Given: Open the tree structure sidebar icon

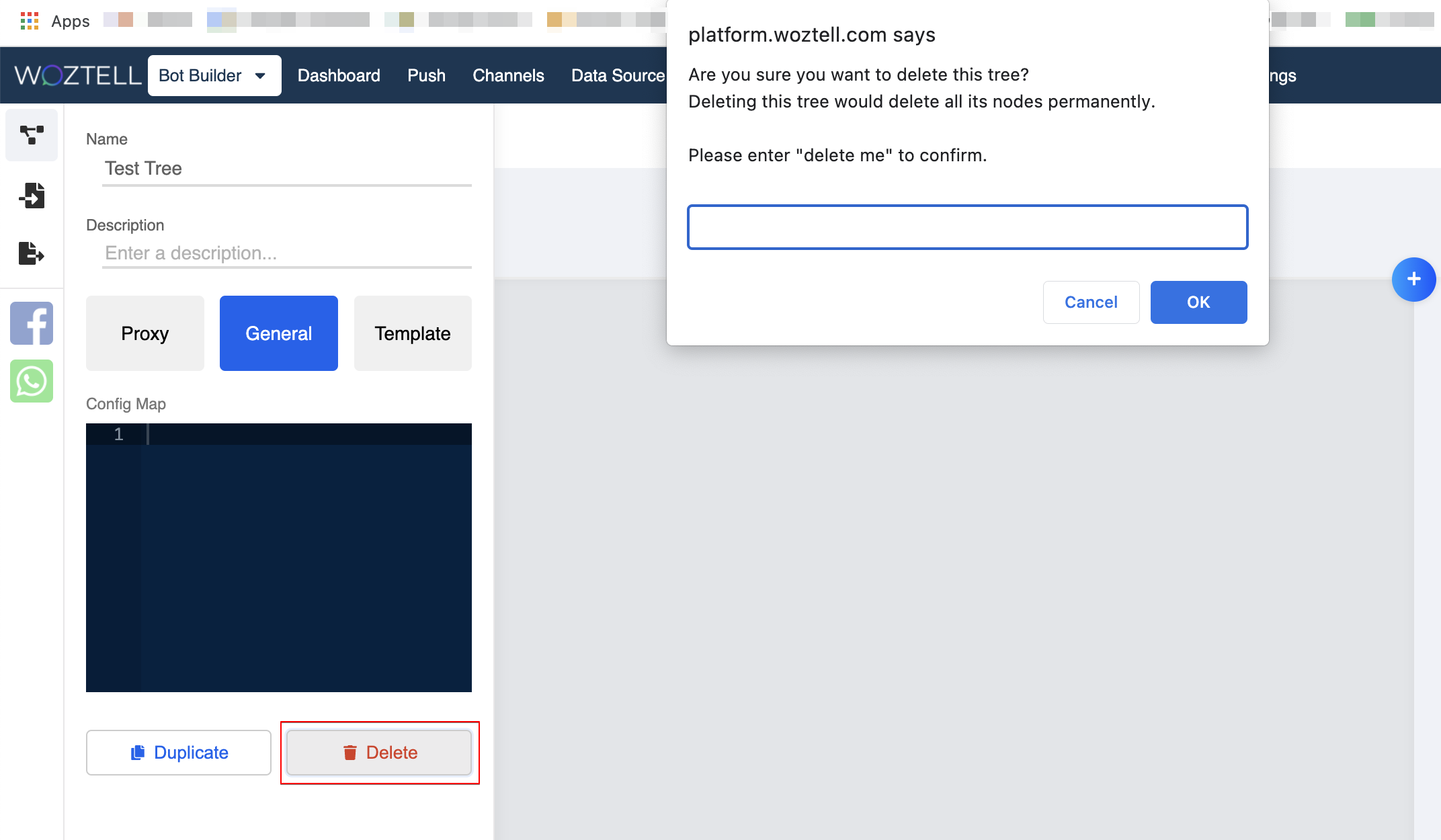Looking at the screenshot, I should [x=32, y=135].
